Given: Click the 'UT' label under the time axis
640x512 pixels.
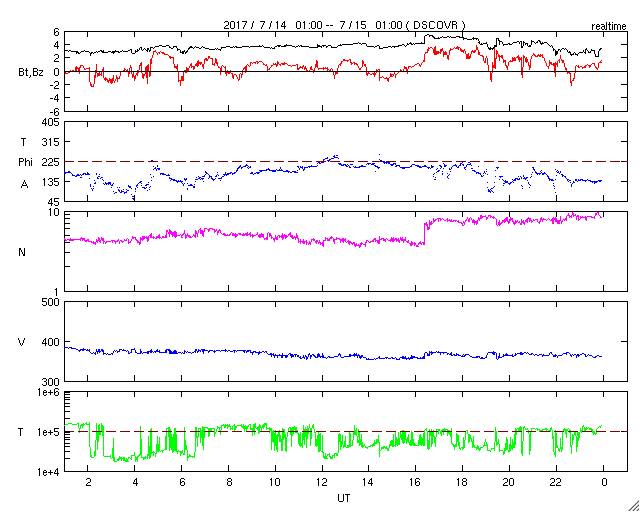Looking at the screenshot, I should pyautogui.click(x=344, y=498).
